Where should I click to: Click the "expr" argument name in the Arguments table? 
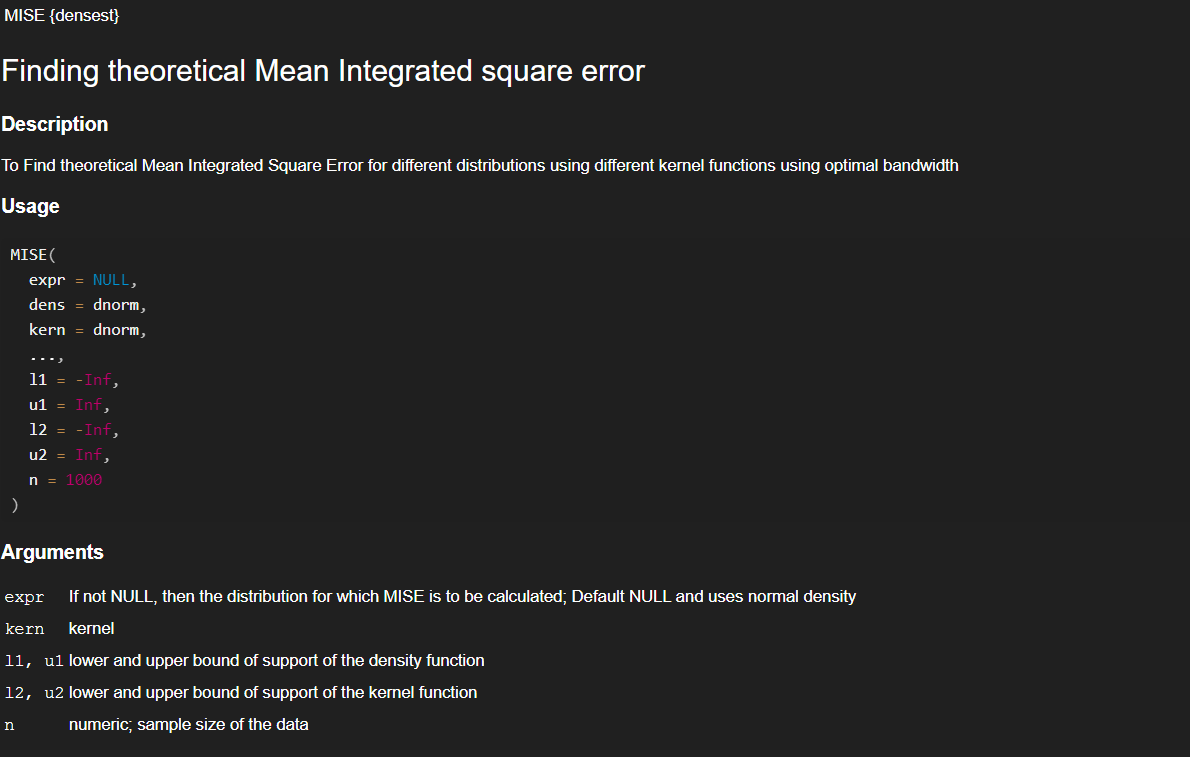click(x=25, y=597)
